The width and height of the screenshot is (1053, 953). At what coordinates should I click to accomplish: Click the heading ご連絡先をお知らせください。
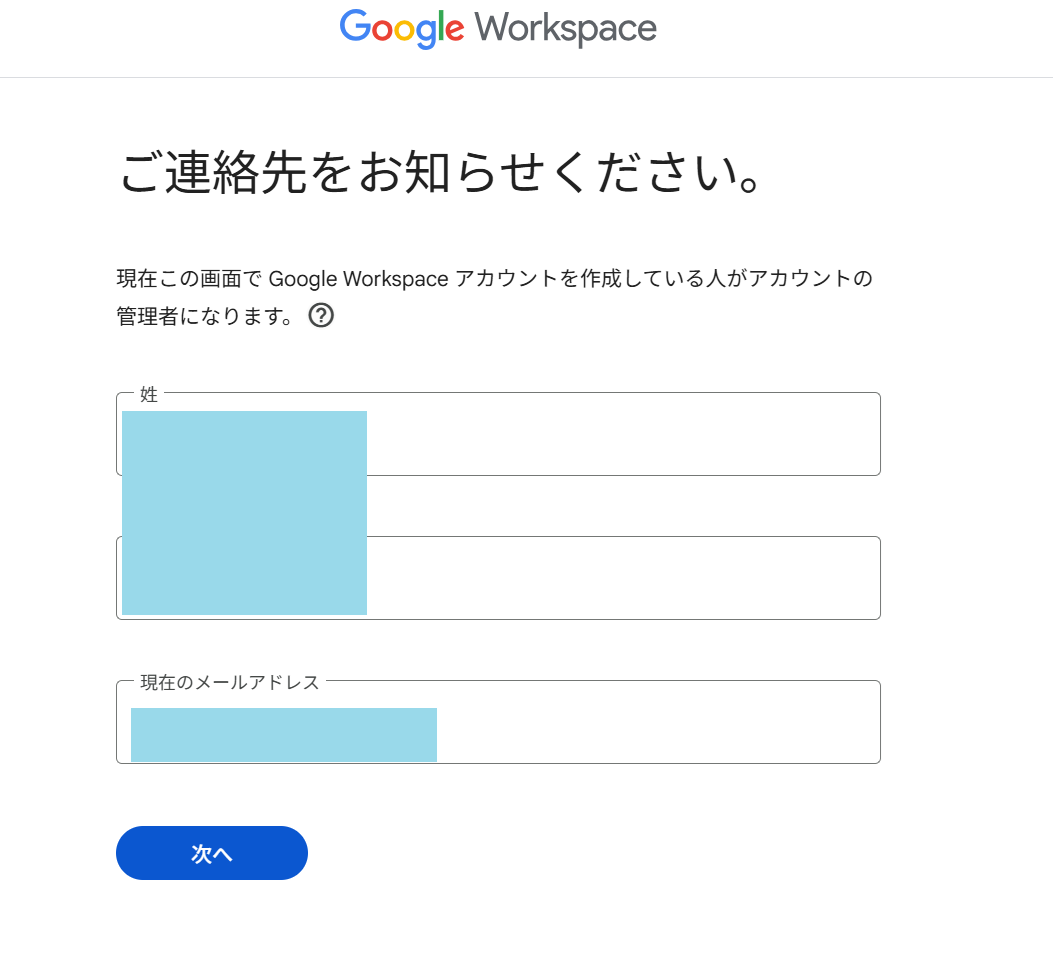click(x=443, y=173)
